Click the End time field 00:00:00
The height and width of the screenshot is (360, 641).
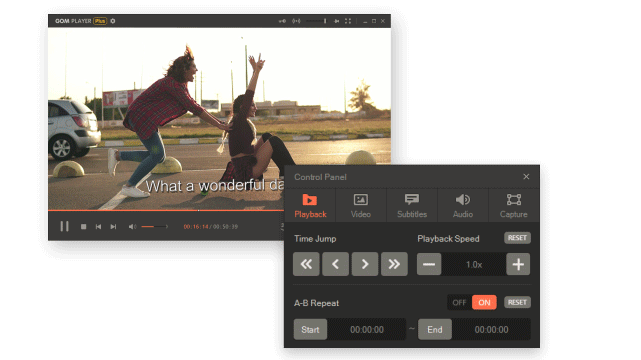pos(491,329)
